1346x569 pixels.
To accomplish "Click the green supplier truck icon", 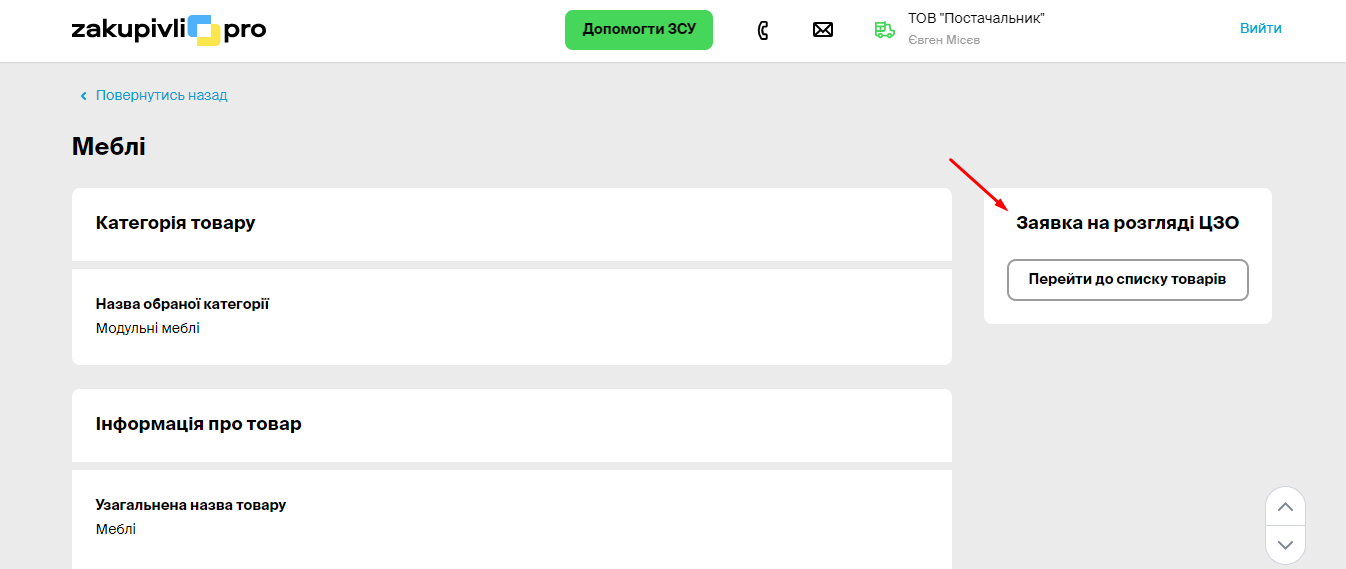I will point(884,30).
